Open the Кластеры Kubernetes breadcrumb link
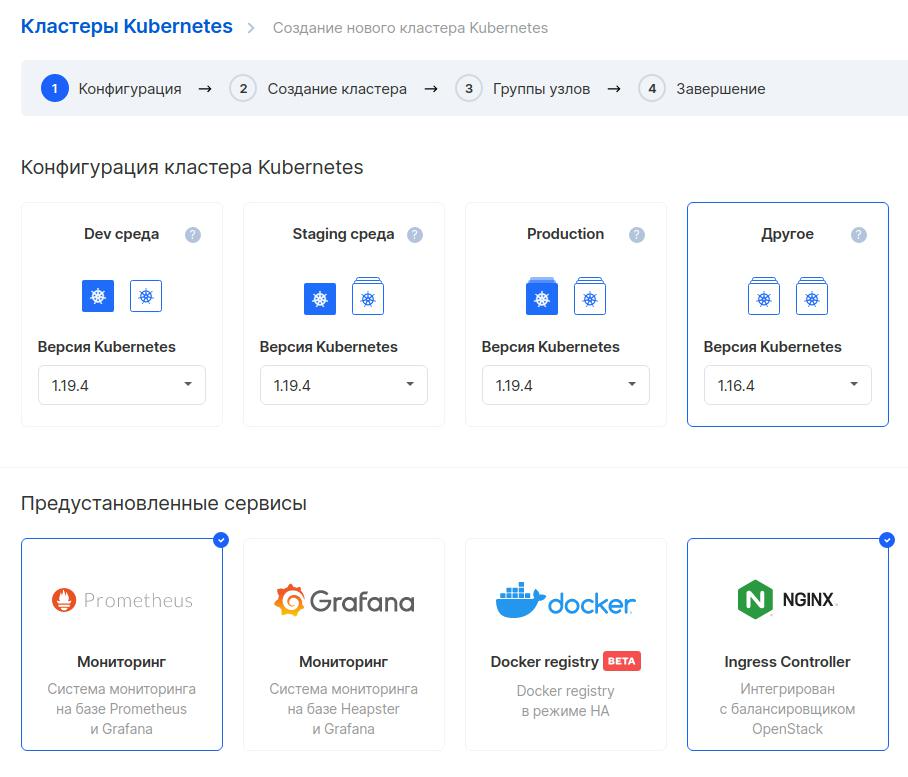Image resolution: width=908 pixels, height=777 pixels. click(126, 27)
